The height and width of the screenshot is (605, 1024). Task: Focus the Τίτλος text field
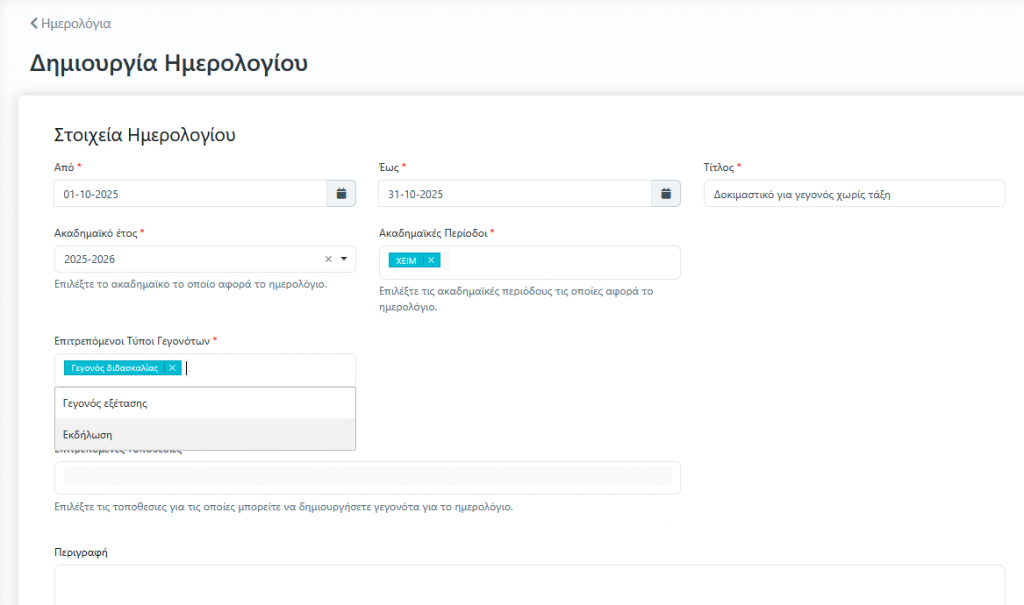click(853, 194)
